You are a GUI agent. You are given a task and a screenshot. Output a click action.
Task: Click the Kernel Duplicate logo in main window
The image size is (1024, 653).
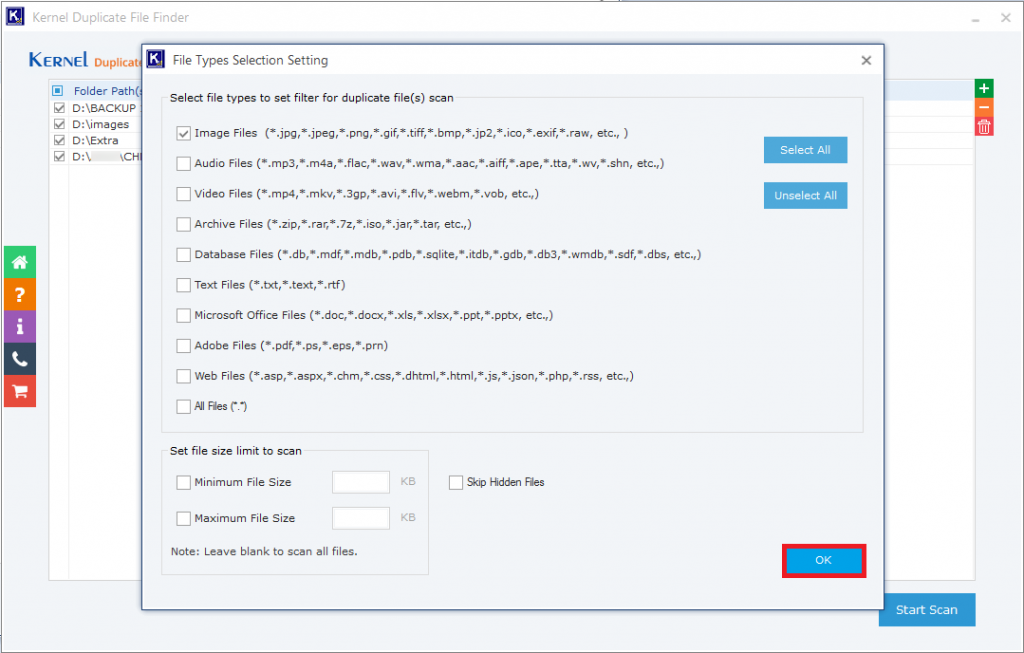(85, 60)
